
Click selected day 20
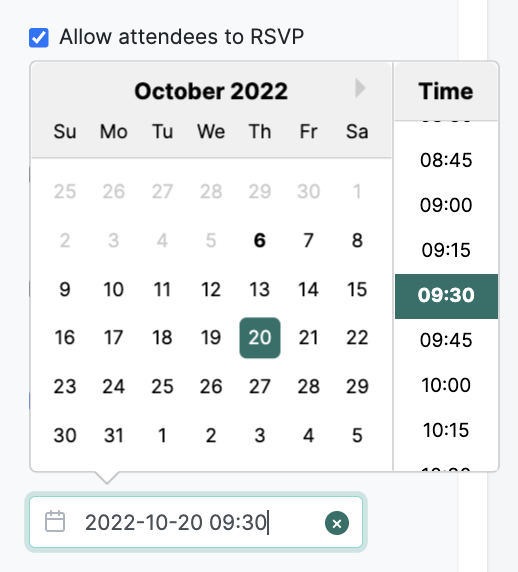click(260, 338)
